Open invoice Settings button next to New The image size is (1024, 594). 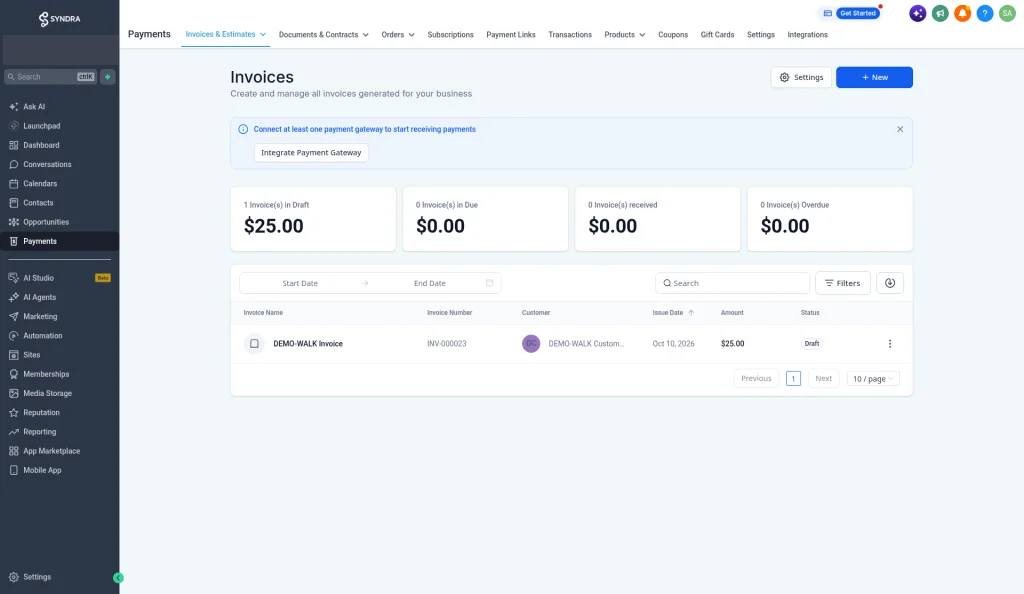point(801,77)
